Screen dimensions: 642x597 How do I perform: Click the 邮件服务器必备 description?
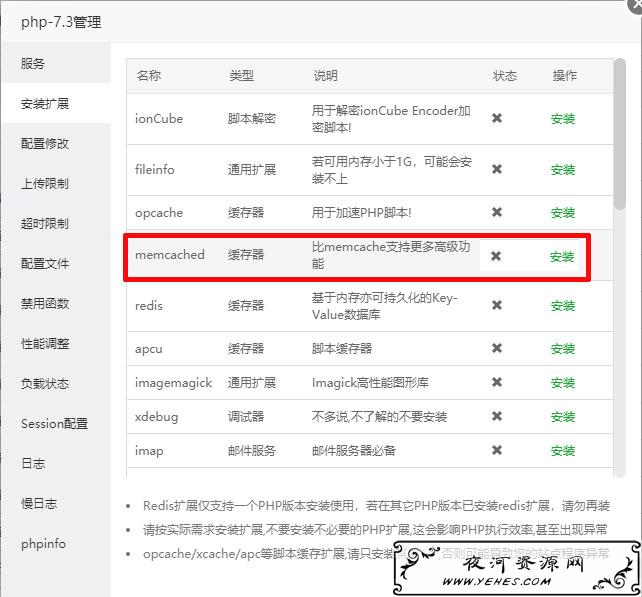[354, 450]
